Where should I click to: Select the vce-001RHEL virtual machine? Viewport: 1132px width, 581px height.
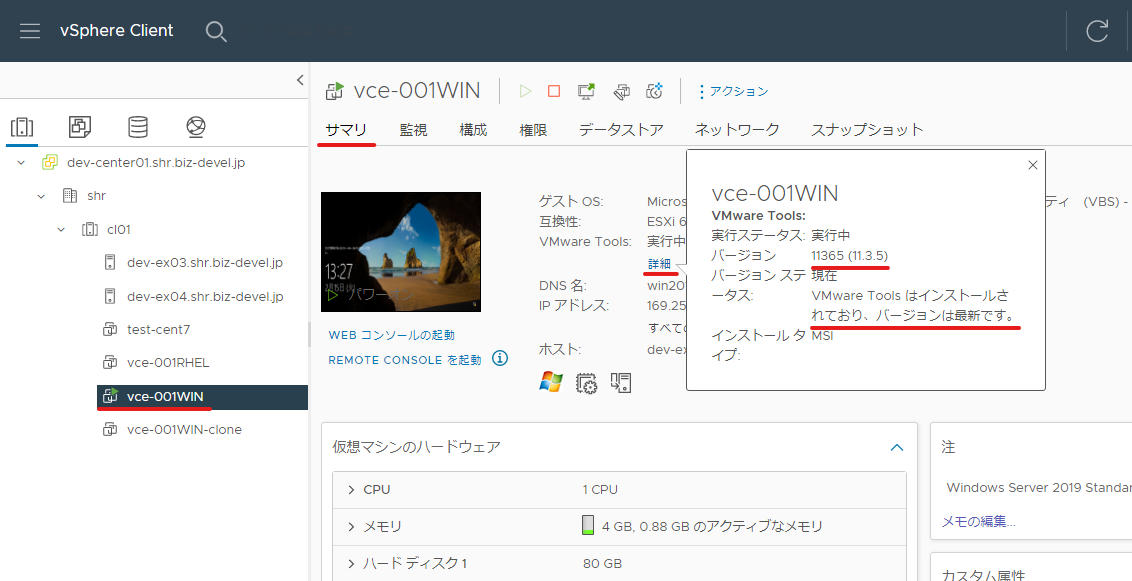(167, 362)
